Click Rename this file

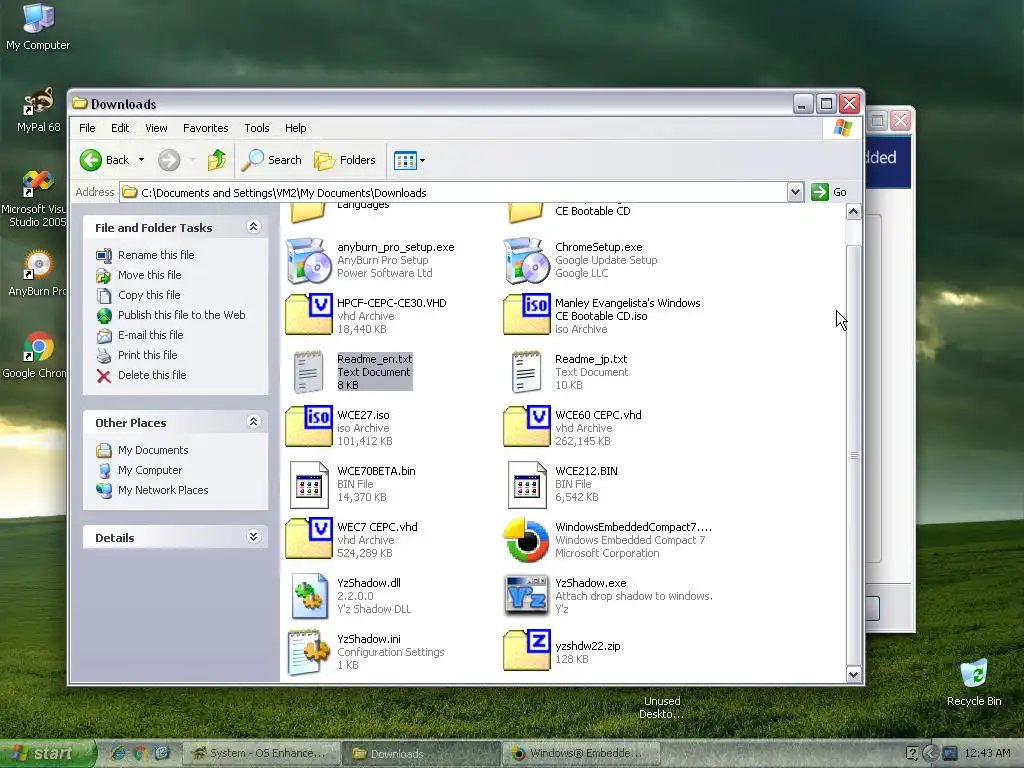point(156,255)
